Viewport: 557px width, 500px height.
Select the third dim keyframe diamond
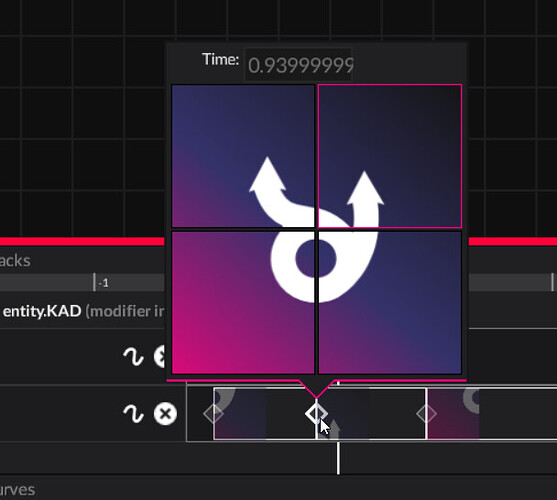(x=426, y=414)
